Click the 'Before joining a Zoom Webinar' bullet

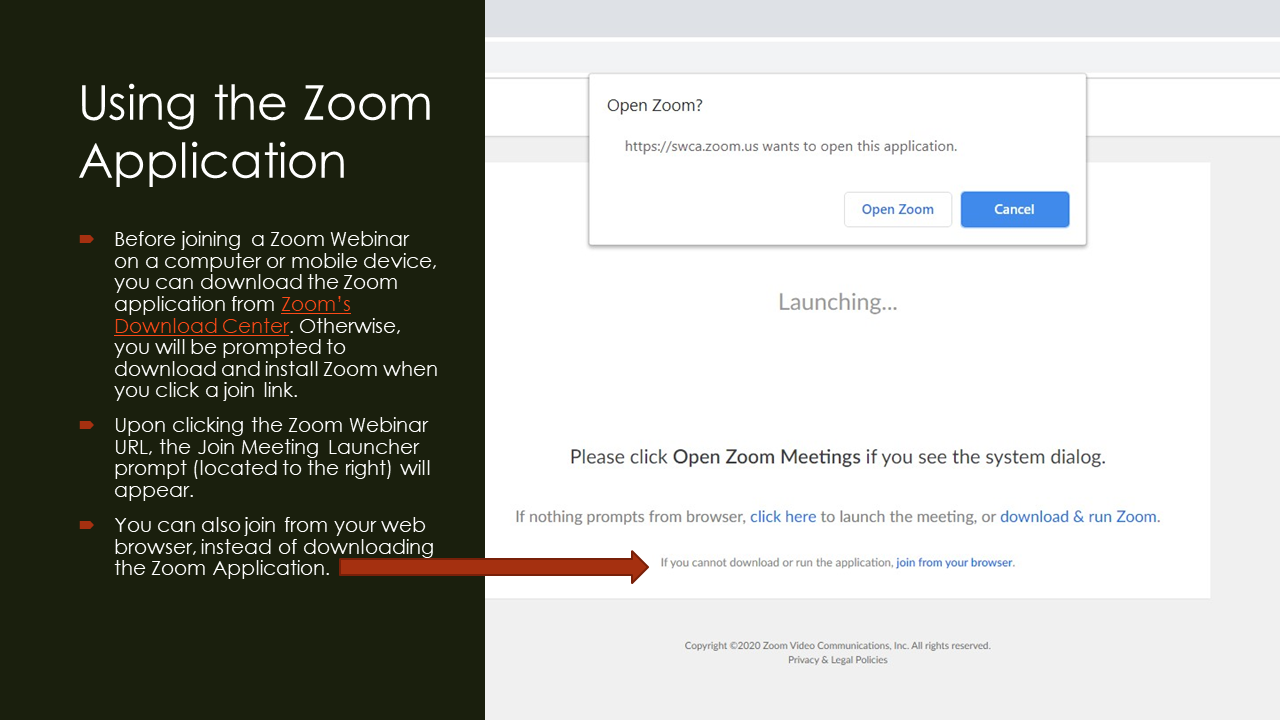coord(275,314)
